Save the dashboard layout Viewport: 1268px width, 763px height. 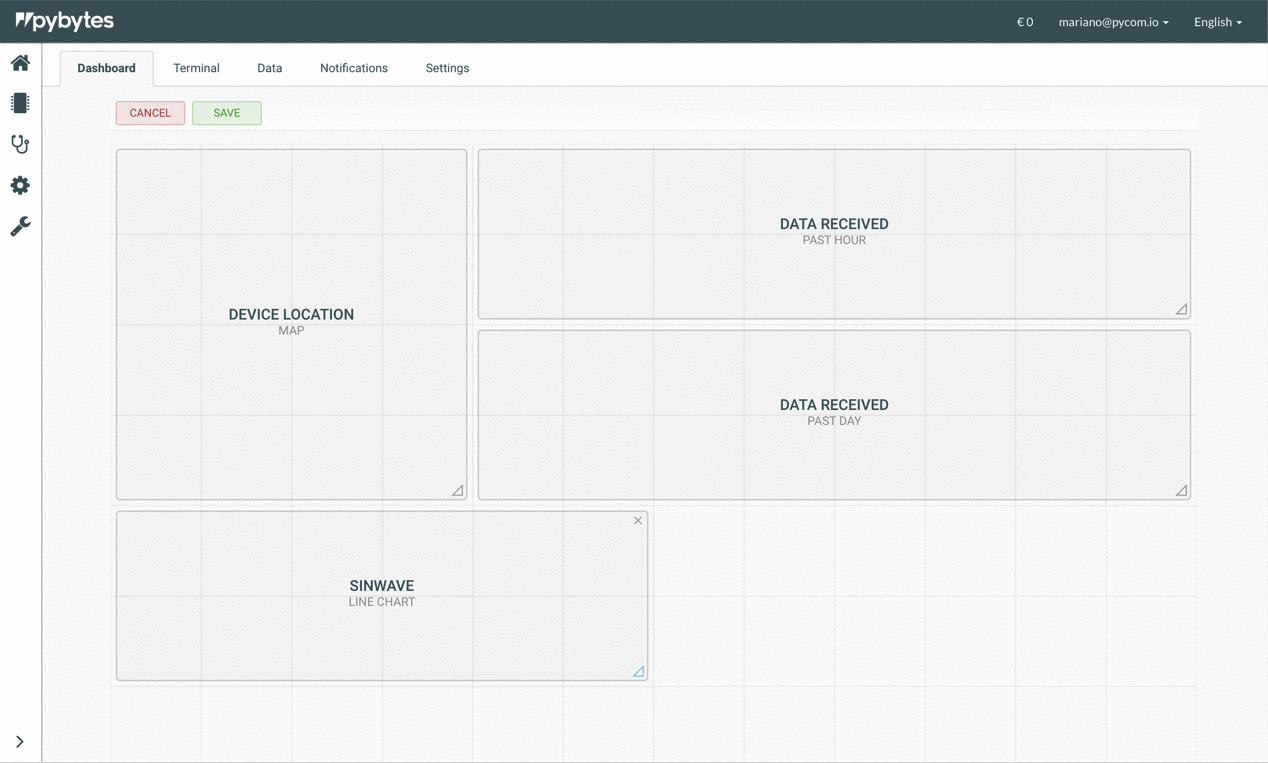[227, 113]
